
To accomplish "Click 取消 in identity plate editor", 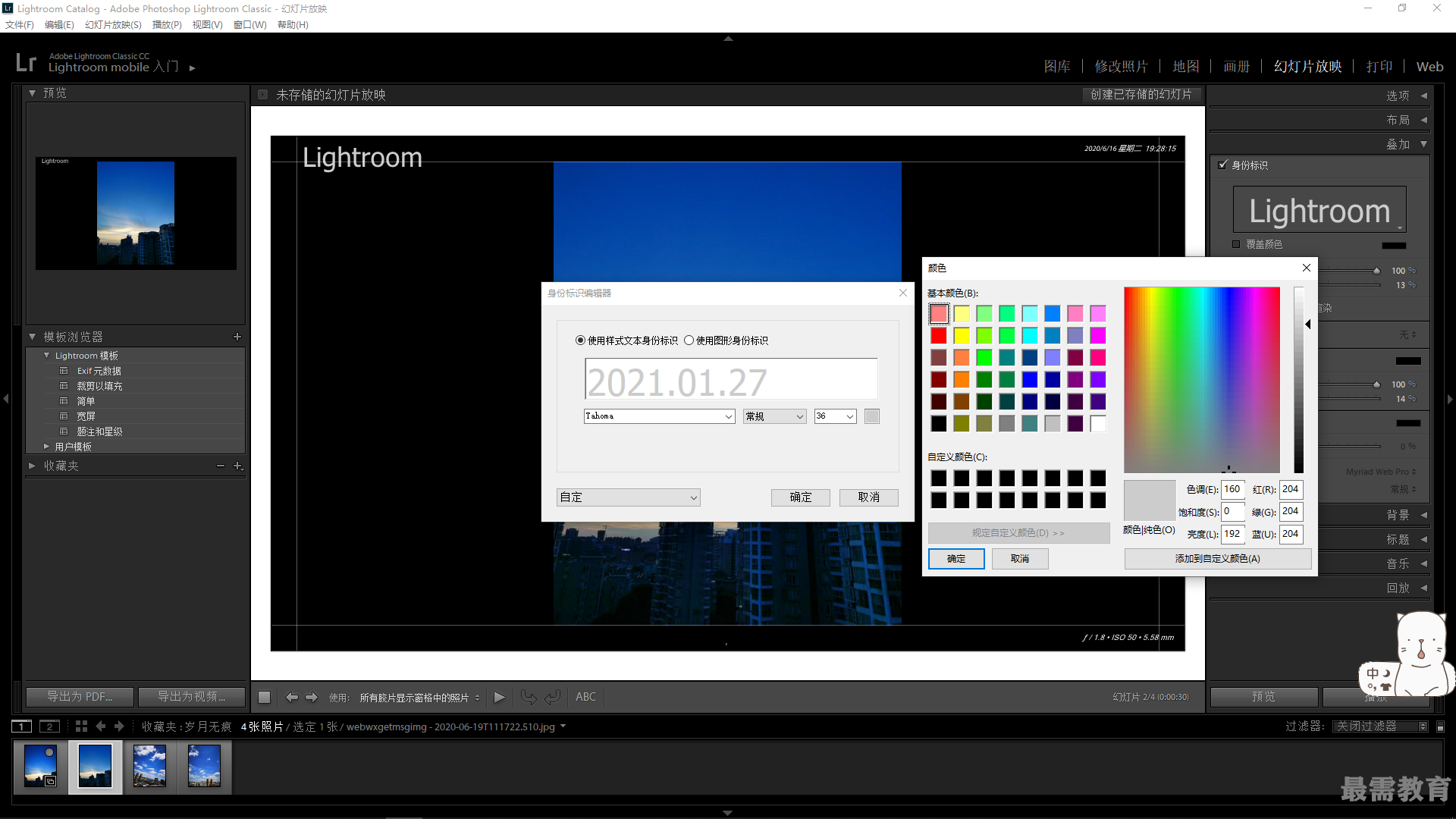I will click(869, 497).
